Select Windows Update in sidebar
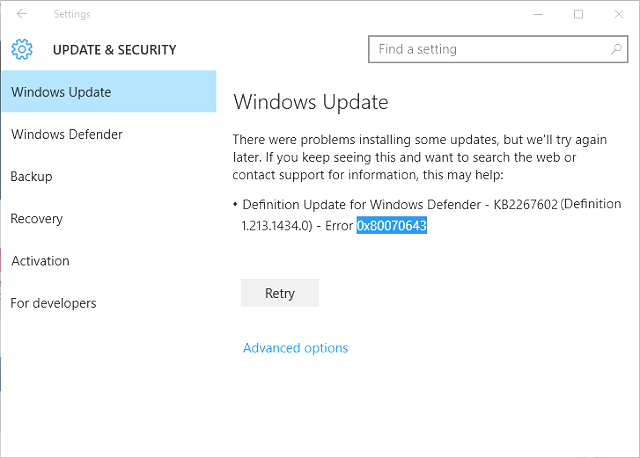Viewport: 640px width, 458px height. pyautogui.click(x=109, y=92)
